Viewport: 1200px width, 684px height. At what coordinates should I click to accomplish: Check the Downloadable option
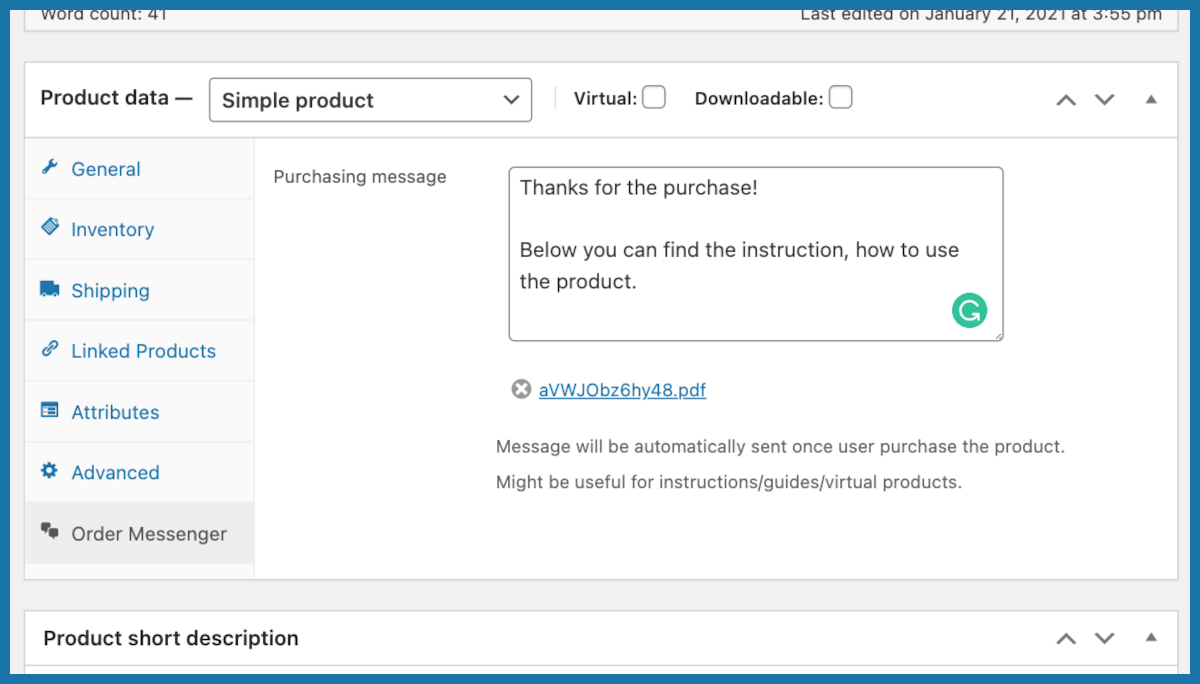point(841,97)
